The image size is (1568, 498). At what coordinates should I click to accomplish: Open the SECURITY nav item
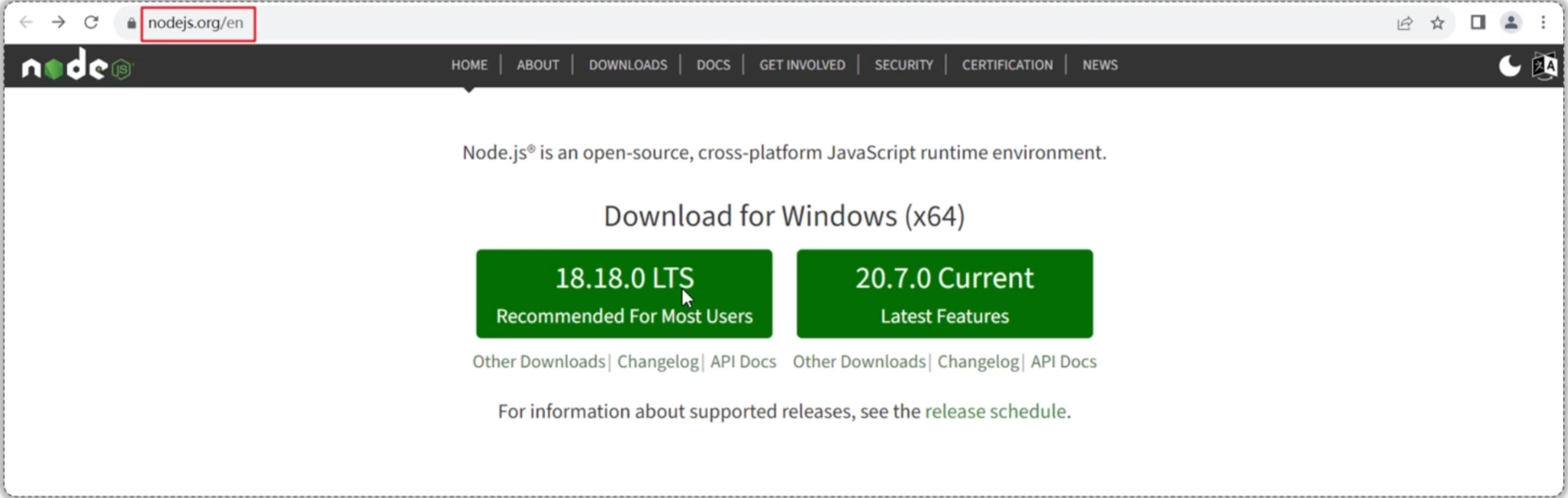904,65
